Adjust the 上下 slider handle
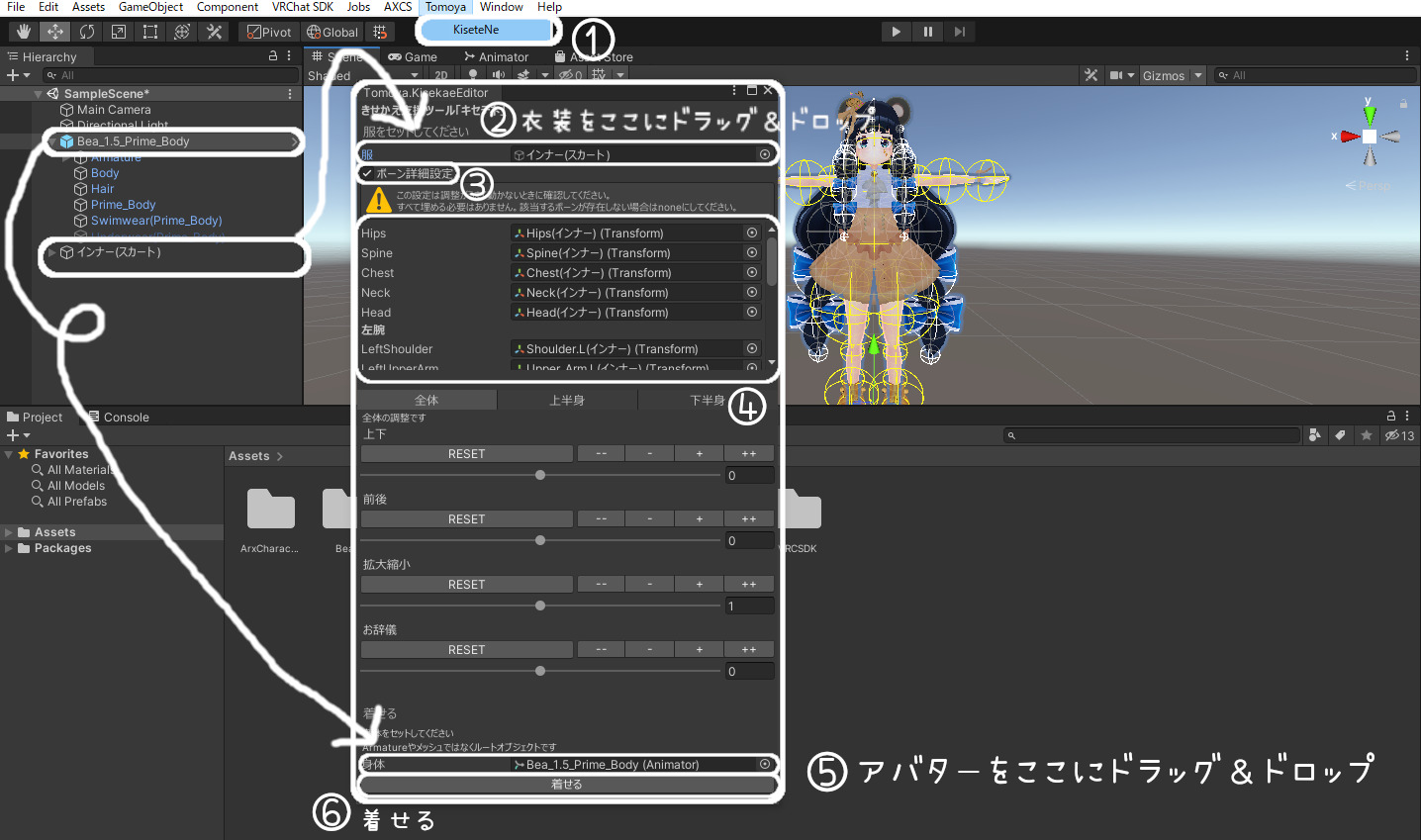The width and height of the screenshot is (1421, 840). (540, 475)
